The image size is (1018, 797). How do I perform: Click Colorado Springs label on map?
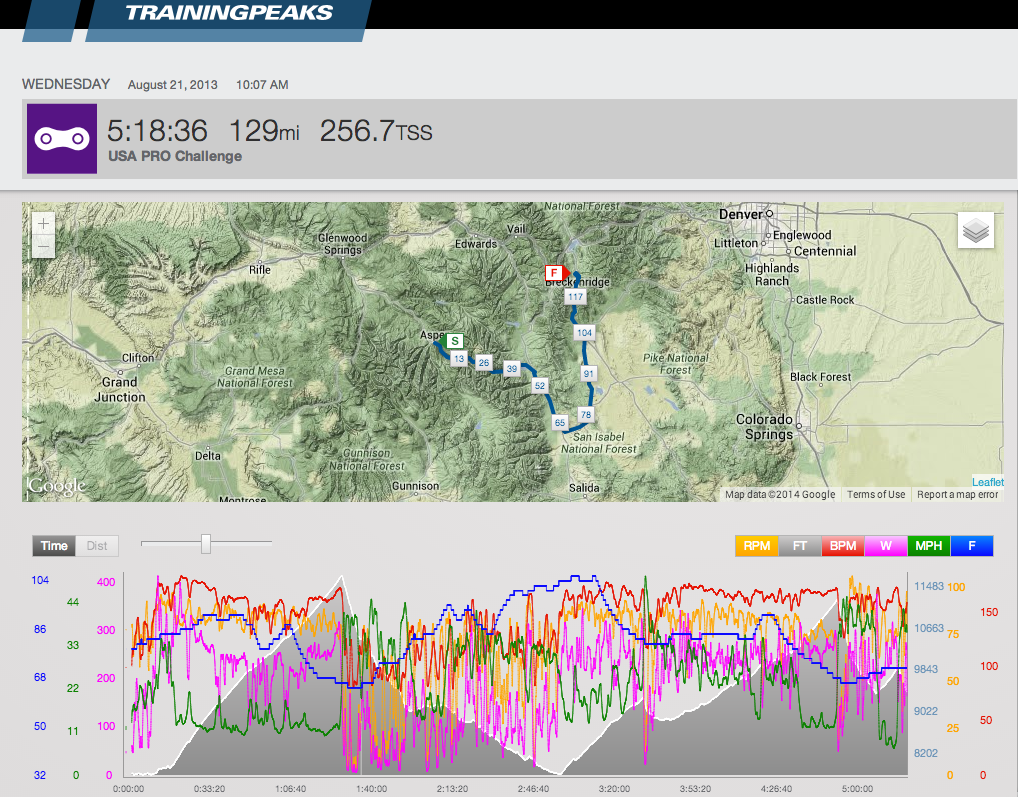tap(765, 427)
